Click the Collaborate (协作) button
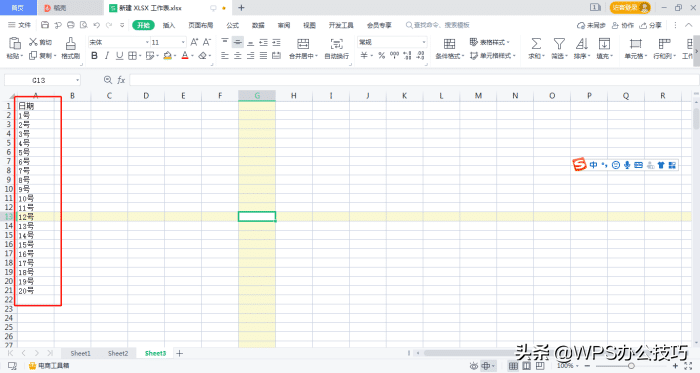The width and height of the screenshot is (700, 373). click(623, 25)
